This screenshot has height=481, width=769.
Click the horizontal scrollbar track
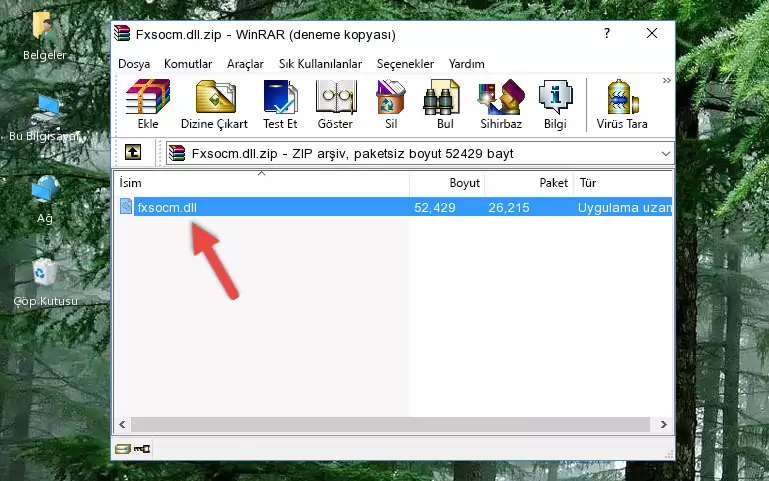pyautogui.click(x=390, y=425)
